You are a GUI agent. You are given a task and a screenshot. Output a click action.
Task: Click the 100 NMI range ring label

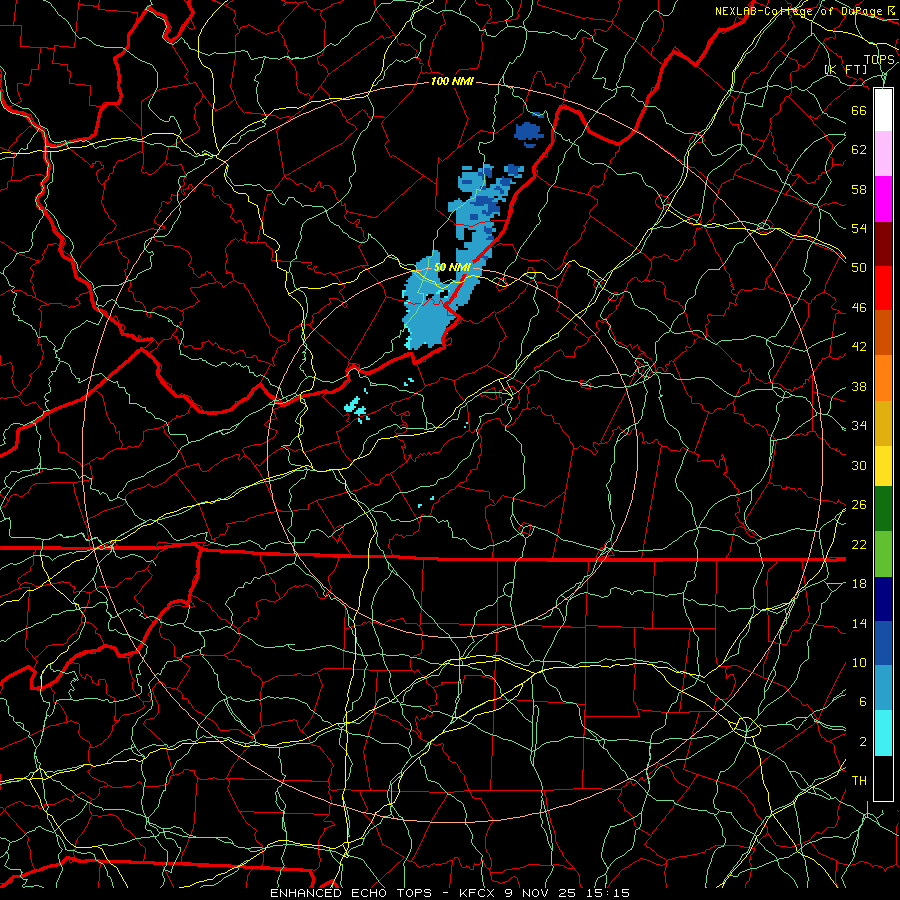tap(452, 82)
